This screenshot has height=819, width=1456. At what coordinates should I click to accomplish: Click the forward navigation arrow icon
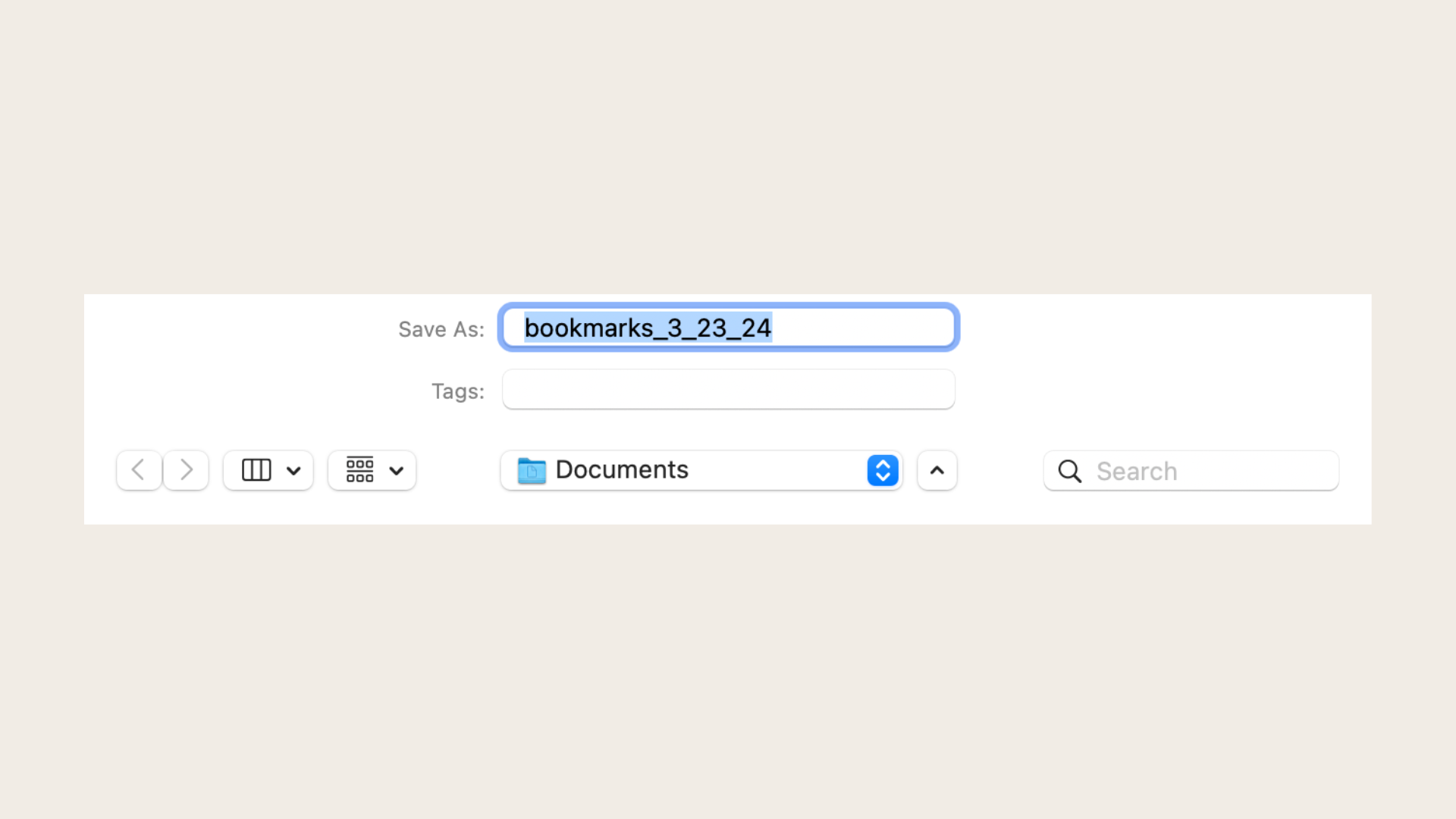[x=186, y=470]
